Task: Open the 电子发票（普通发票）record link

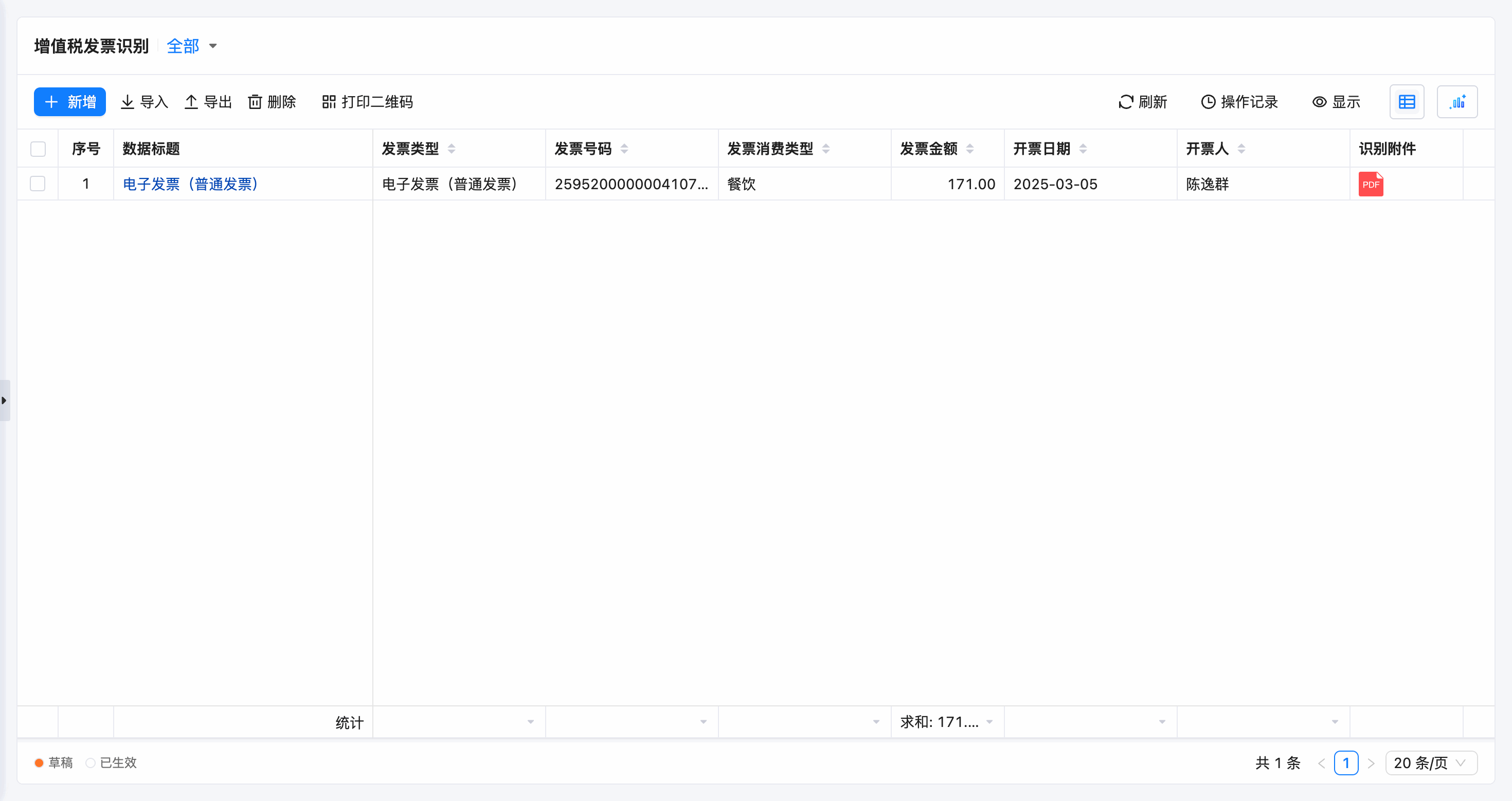Action: [x=191, y=184]
